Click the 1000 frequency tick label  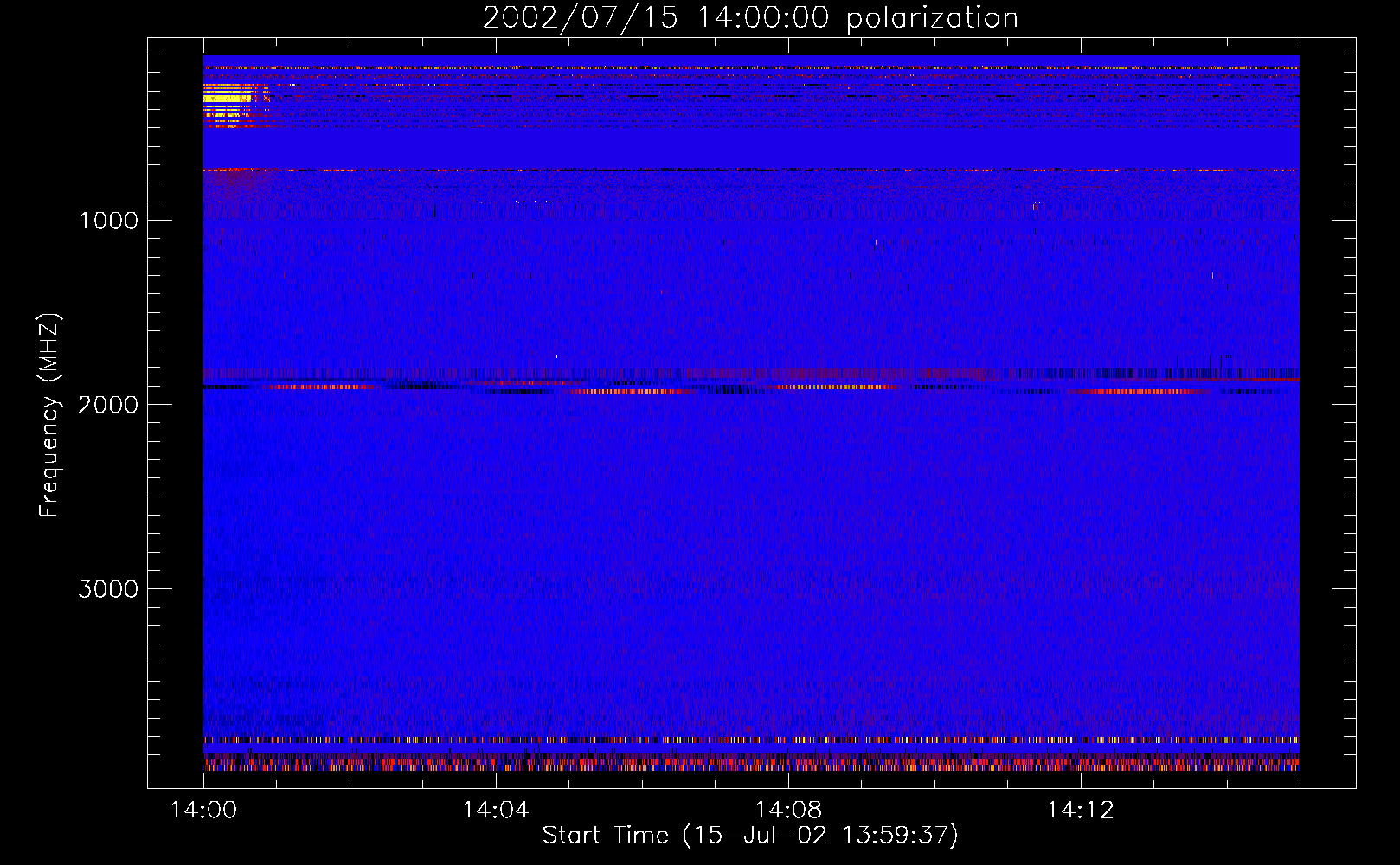click(108, 221)
